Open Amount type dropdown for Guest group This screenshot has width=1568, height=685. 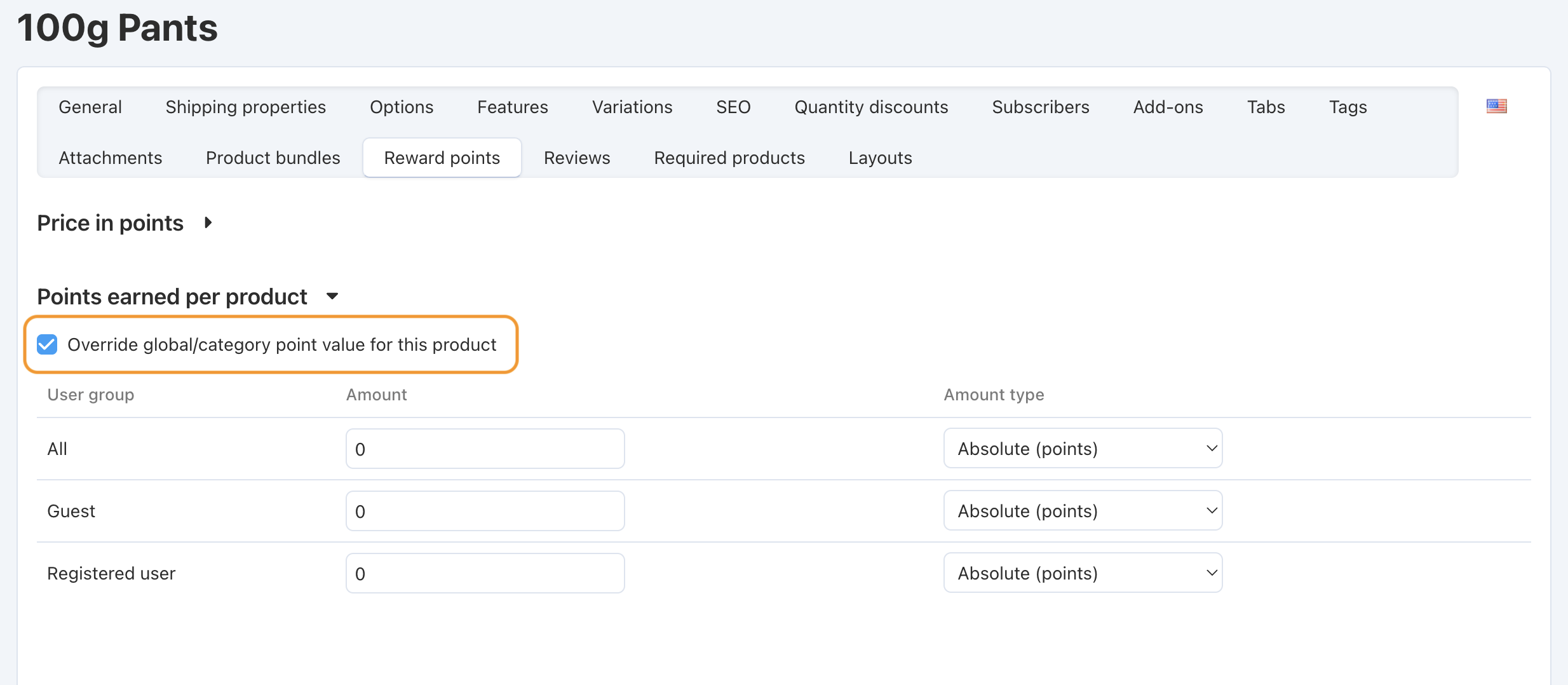[x=1083, y=511]
